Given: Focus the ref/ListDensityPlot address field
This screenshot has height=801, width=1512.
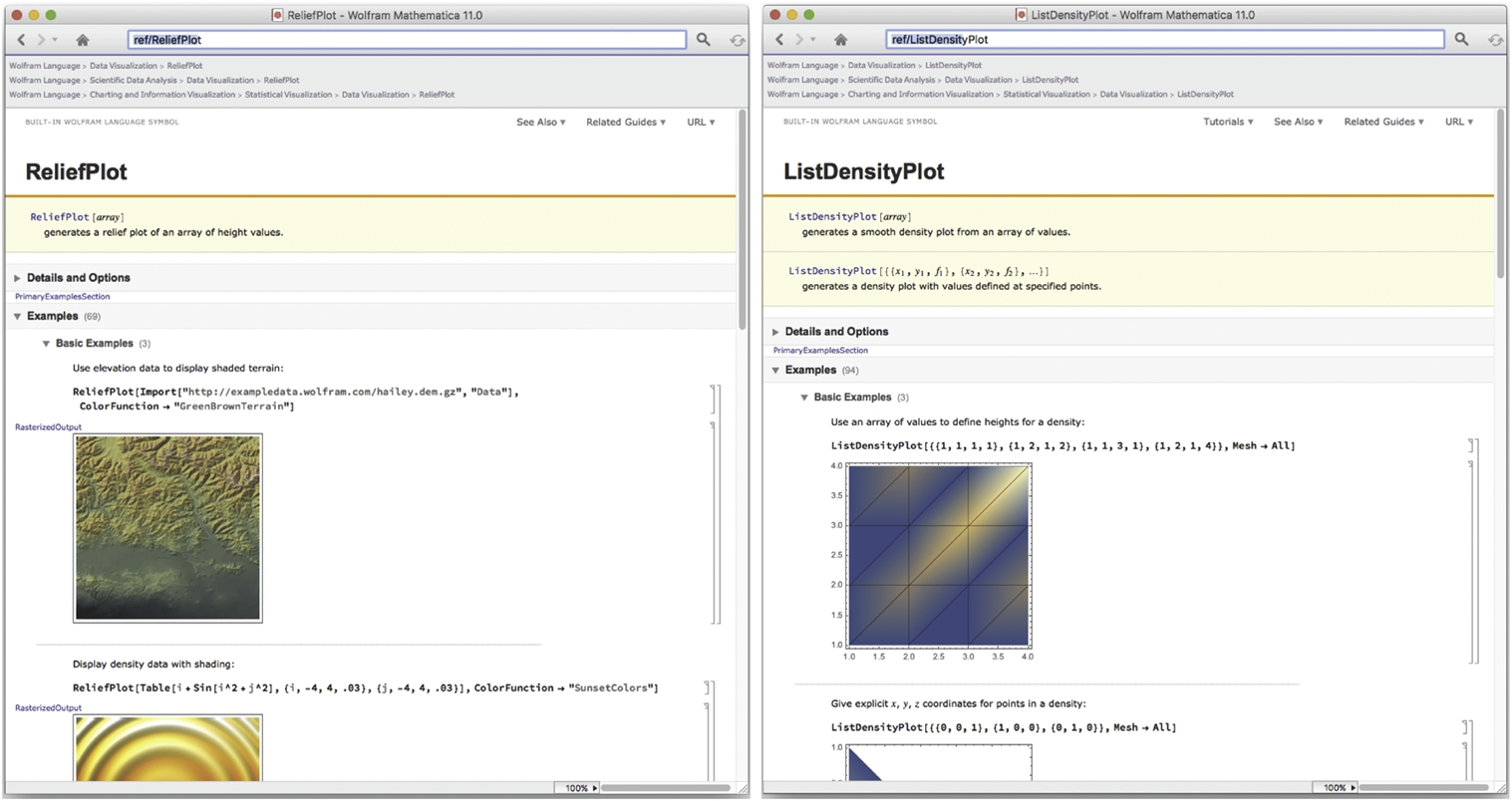Looking at the screenshot, I should pyautogui.click(x=1165, y=40).
